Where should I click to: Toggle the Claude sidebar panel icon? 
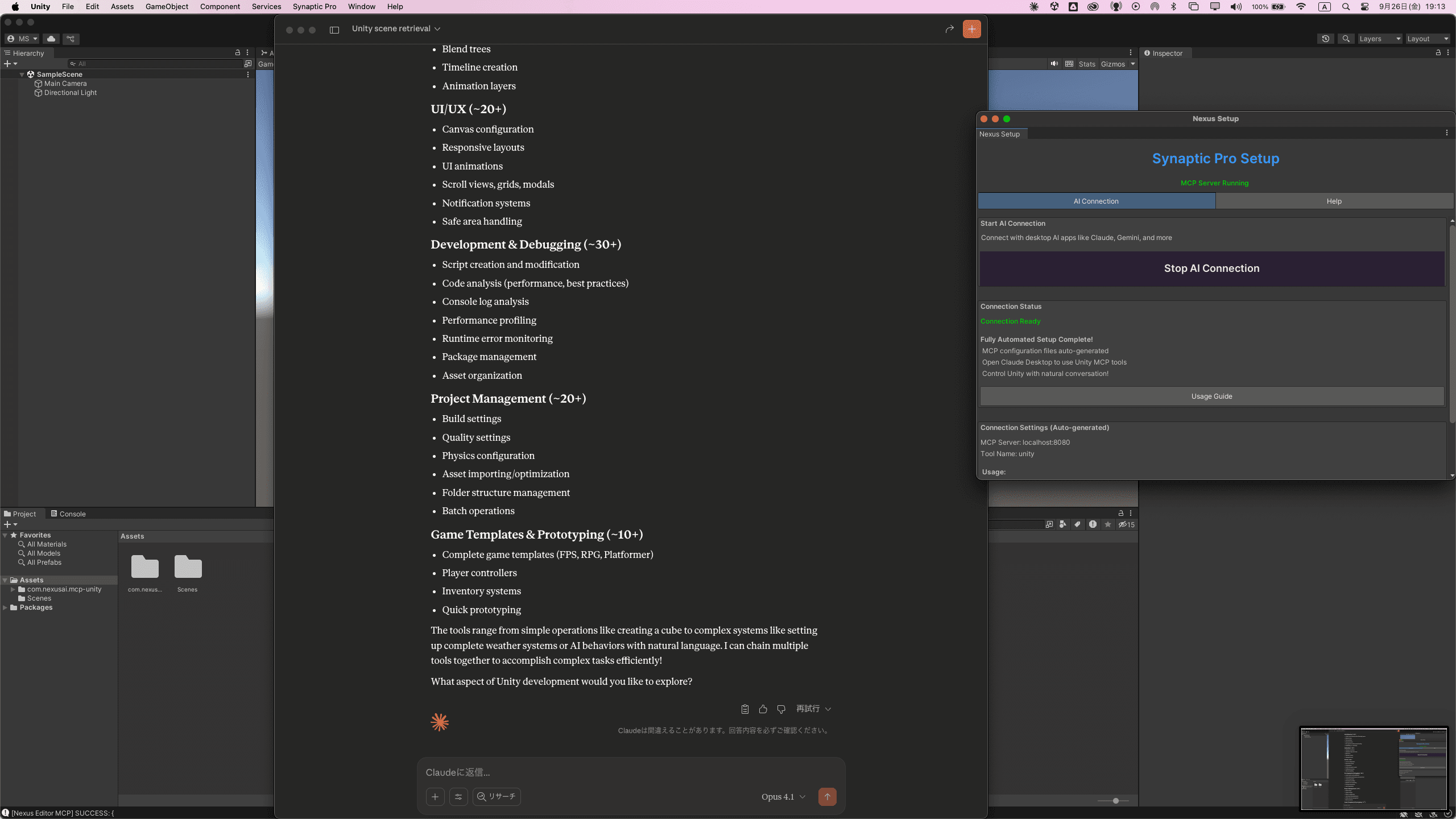click(334, 30)
